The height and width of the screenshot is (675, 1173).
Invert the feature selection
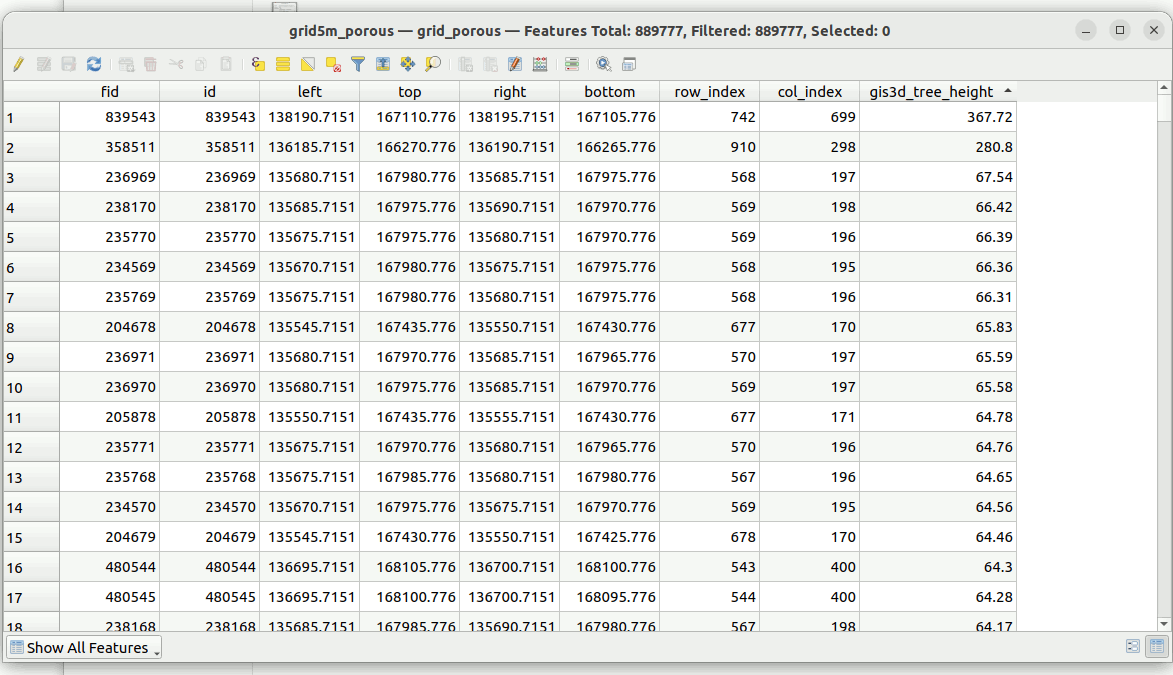(308, 64)
